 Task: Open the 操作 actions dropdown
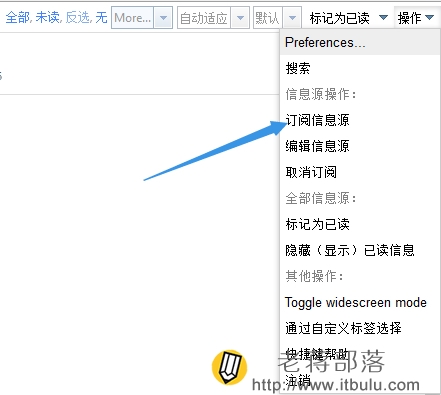(x=416, y=18)
